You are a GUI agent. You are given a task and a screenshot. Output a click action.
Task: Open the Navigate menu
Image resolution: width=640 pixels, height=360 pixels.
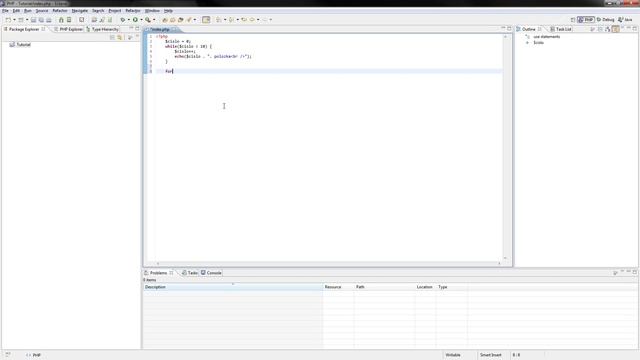pyautogui.click(x=80, y=11)
